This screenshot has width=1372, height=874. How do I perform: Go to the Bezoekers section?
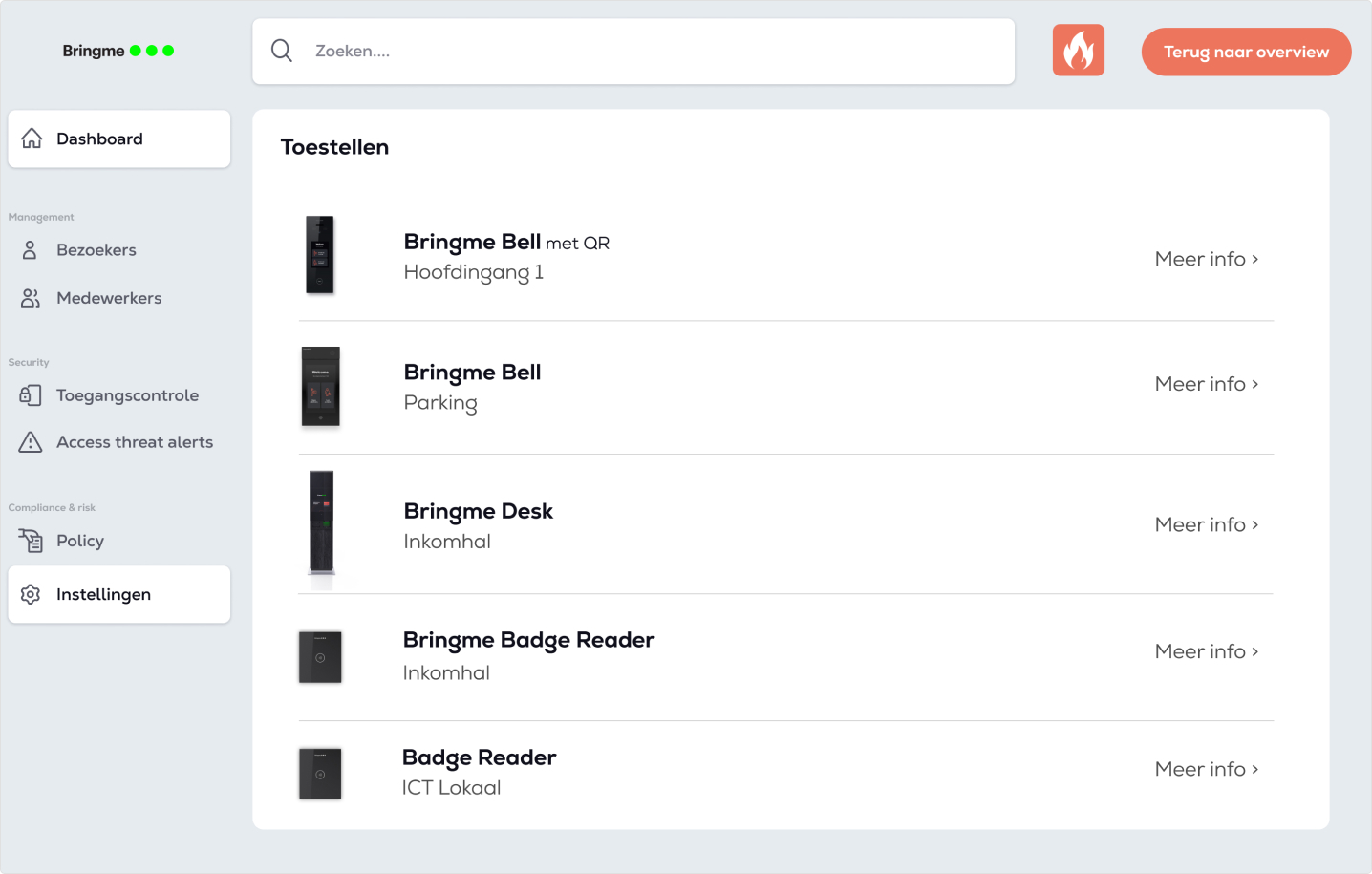point(96,250)
